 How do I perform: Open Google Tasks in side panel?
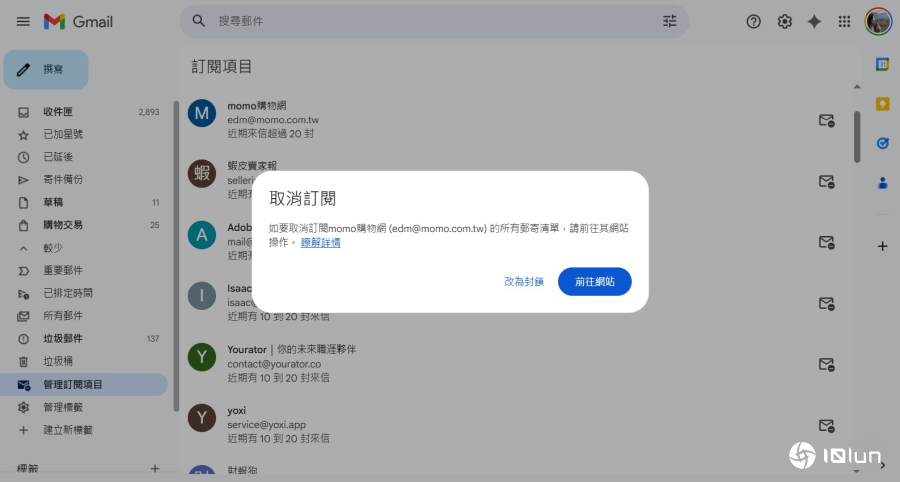(882, 143)
